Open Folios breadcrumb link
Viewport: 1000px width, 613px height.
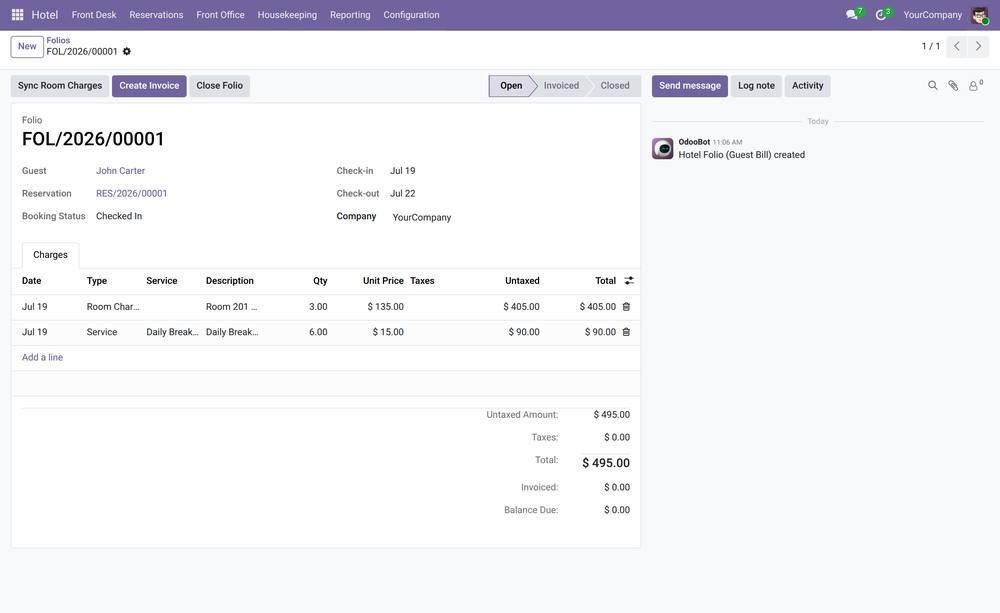[x=58, y=40]
